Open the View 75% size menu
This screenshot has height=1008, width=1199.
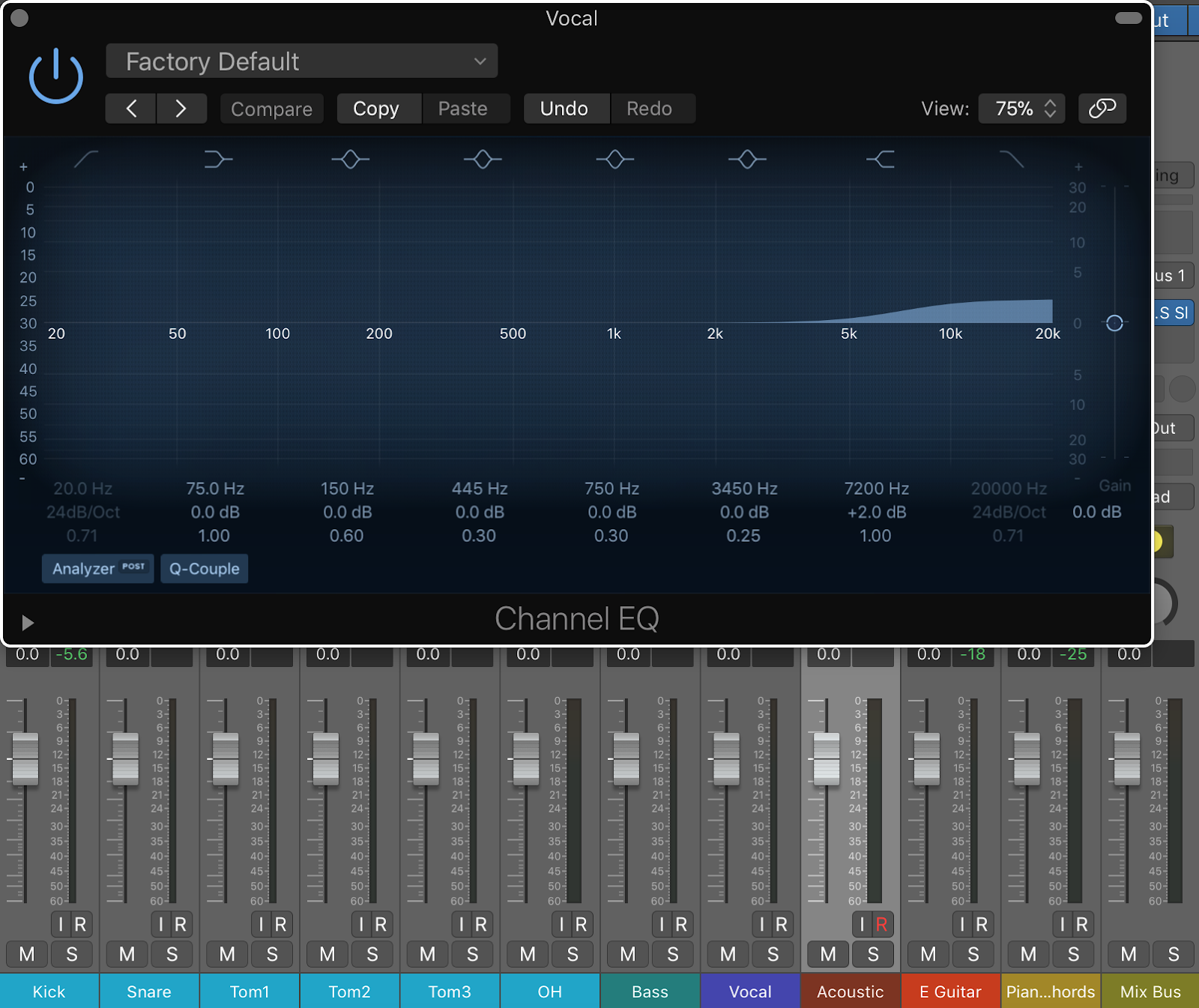coord(1022,109)
